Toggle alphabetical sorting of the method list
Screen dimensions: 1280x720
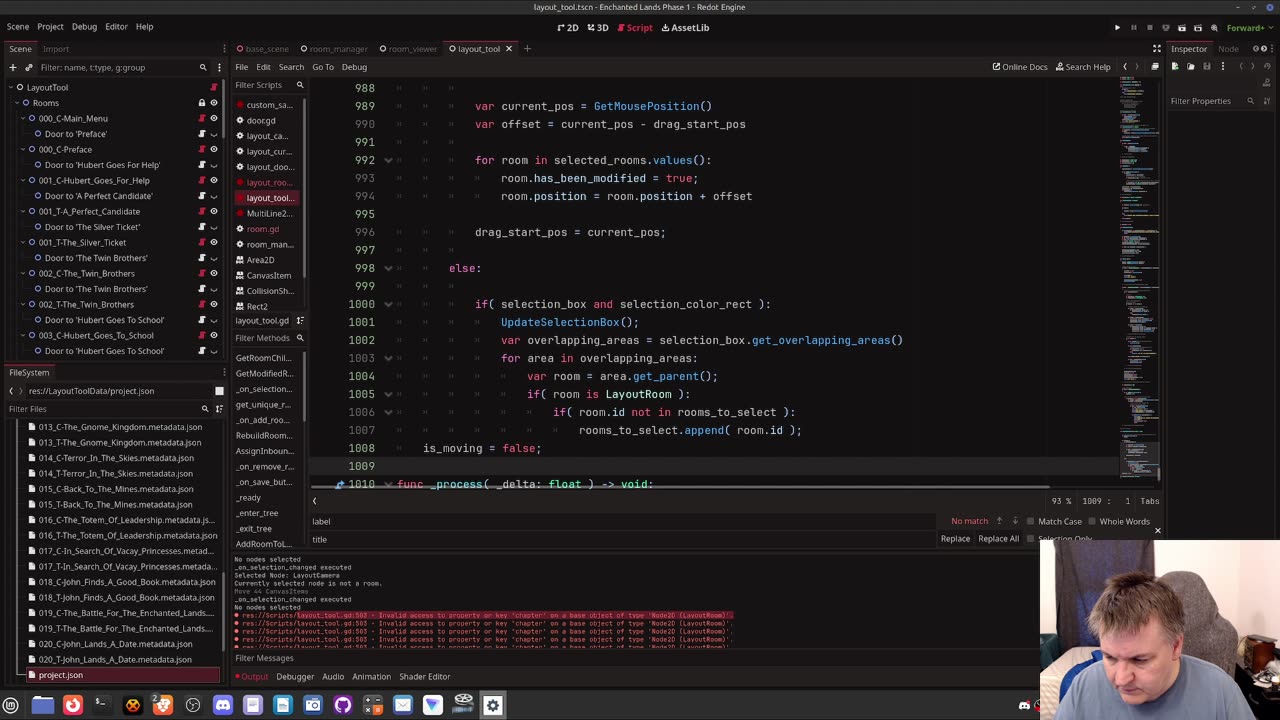click(300, 320)
